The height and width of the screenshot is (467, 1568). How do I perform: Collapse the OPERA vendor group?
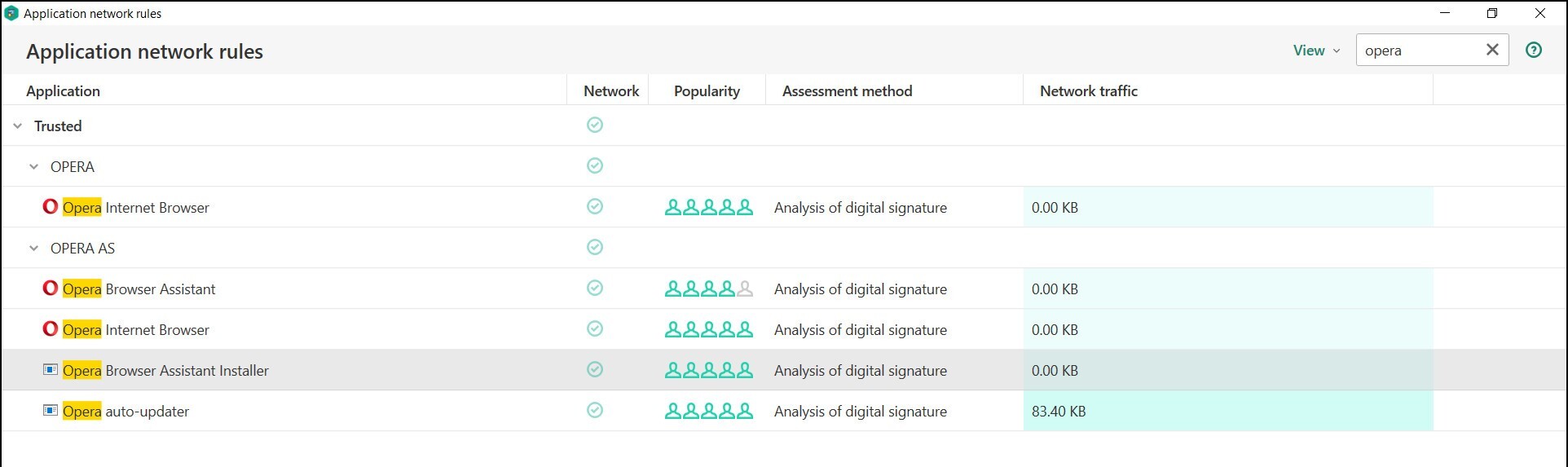33,166
